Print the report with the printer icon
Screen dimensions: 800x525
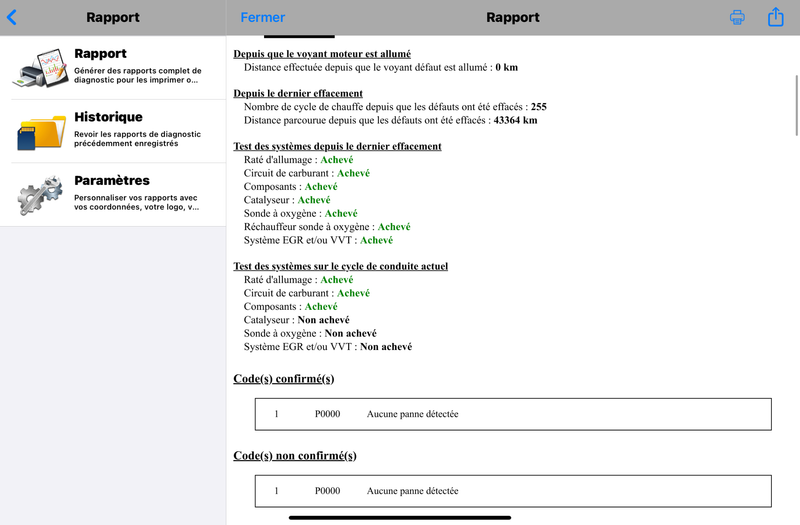(737, 17)
